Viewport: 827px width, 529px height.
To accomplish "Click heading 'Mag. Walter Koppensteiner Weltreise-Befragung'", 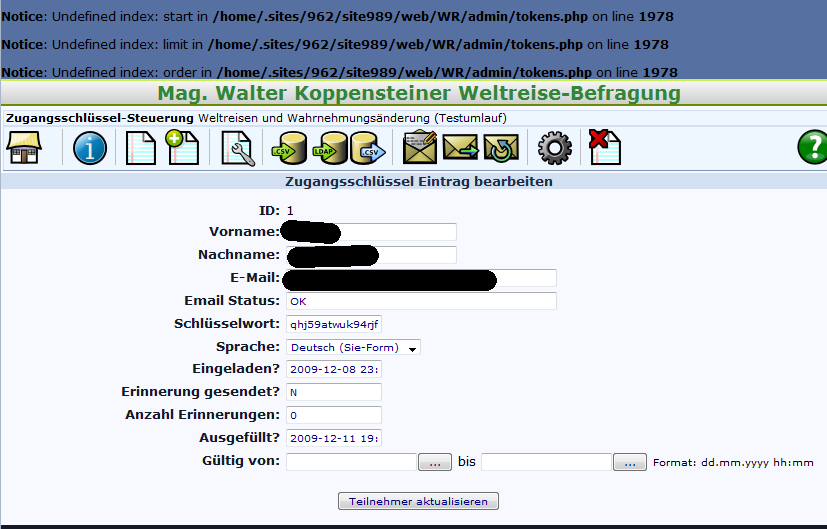I will 419,93.
